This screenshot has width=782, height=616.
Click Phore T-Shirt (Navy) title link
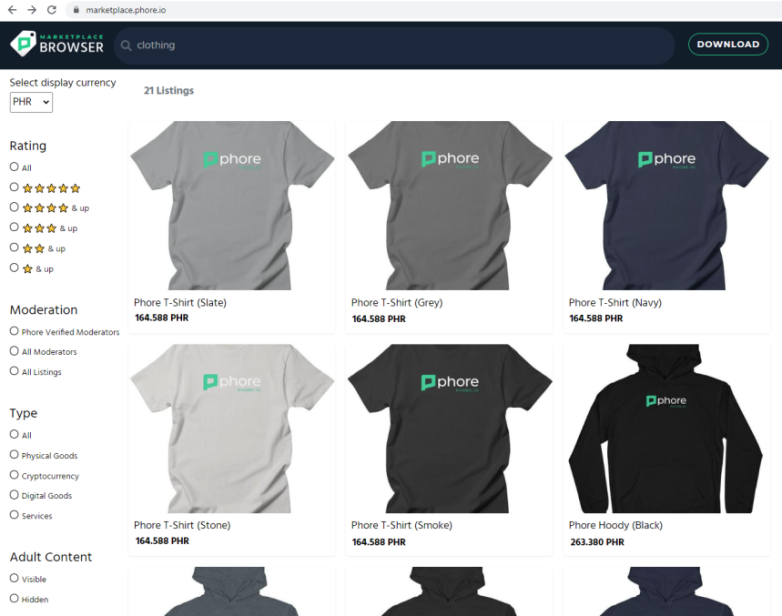(x=615, y=303)
